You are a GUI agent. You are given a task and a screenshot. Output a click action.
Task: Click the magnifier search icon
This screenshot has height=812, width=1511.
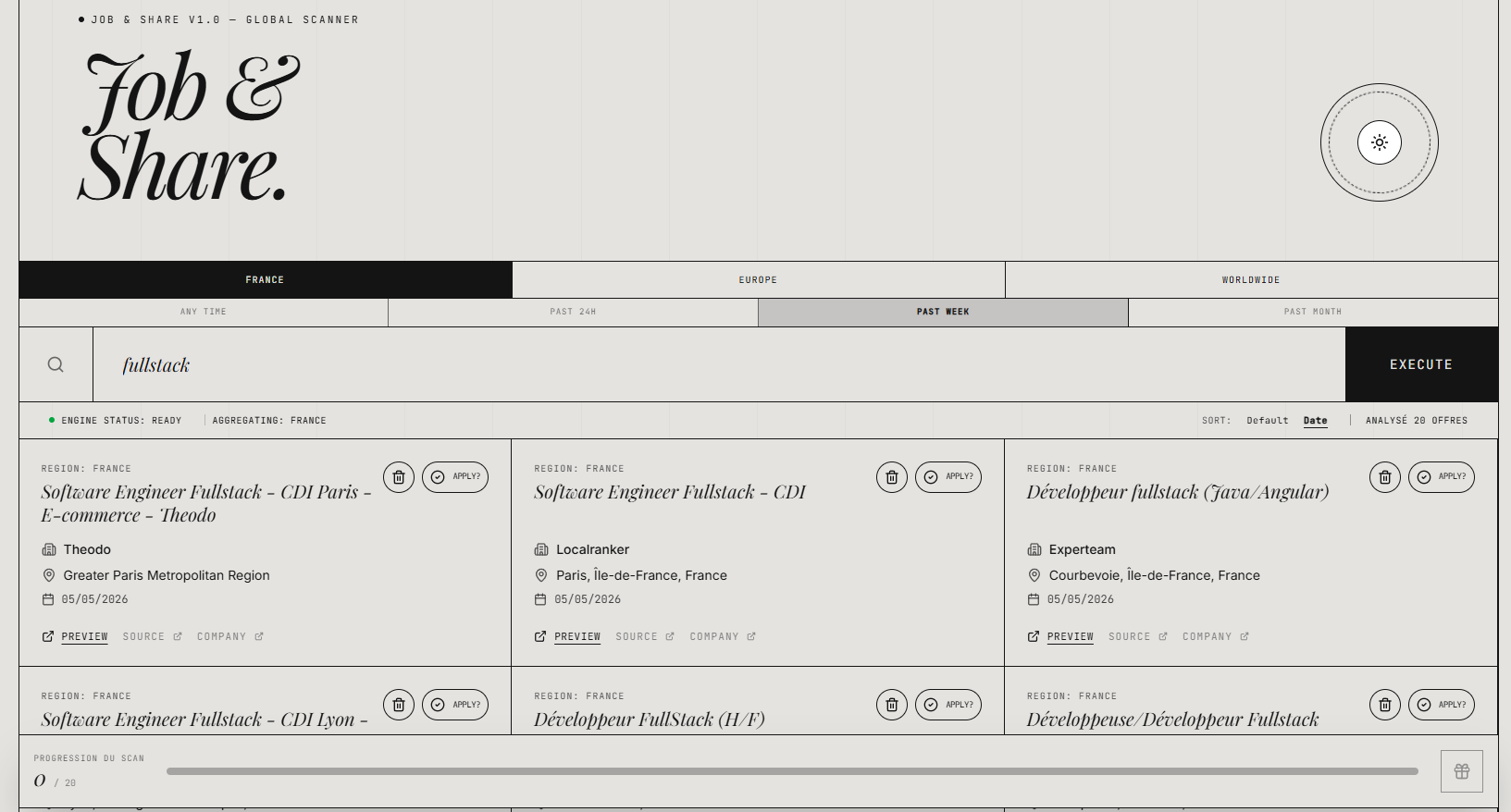56,364
